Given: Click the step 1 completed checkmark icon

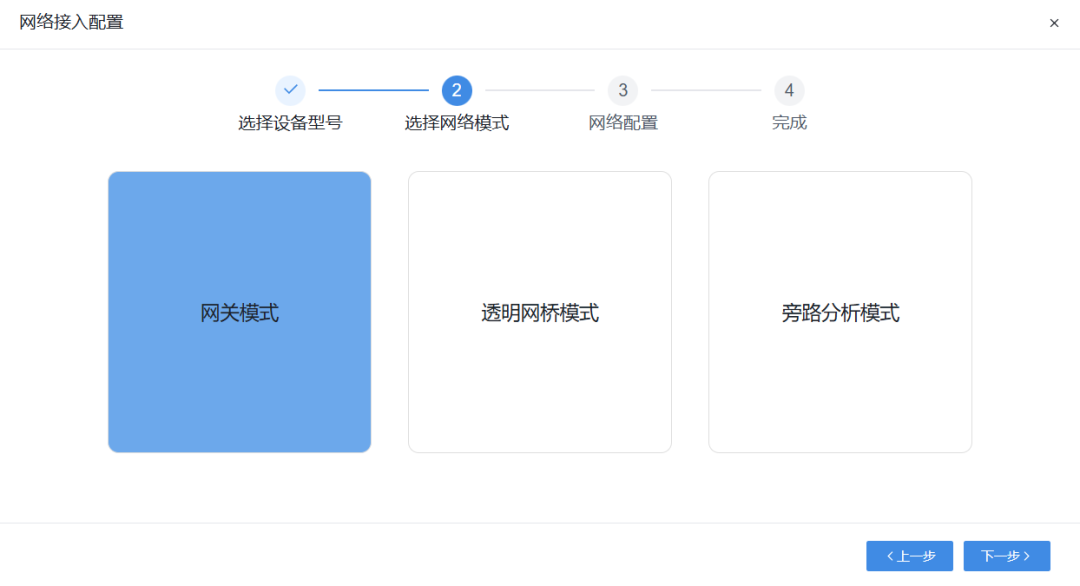Looking at the screenshot, I should click(x=290, y=90).
